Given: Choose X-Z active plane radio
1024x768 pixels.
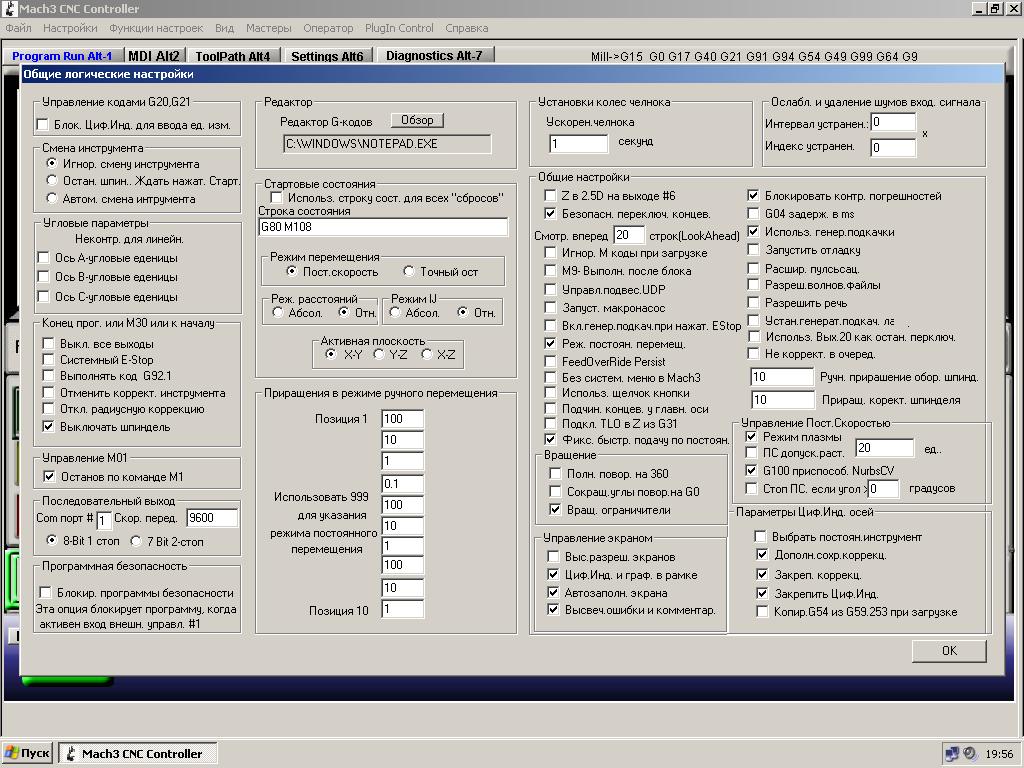Looking at the screenshot, I should click(x=426, y=354).
